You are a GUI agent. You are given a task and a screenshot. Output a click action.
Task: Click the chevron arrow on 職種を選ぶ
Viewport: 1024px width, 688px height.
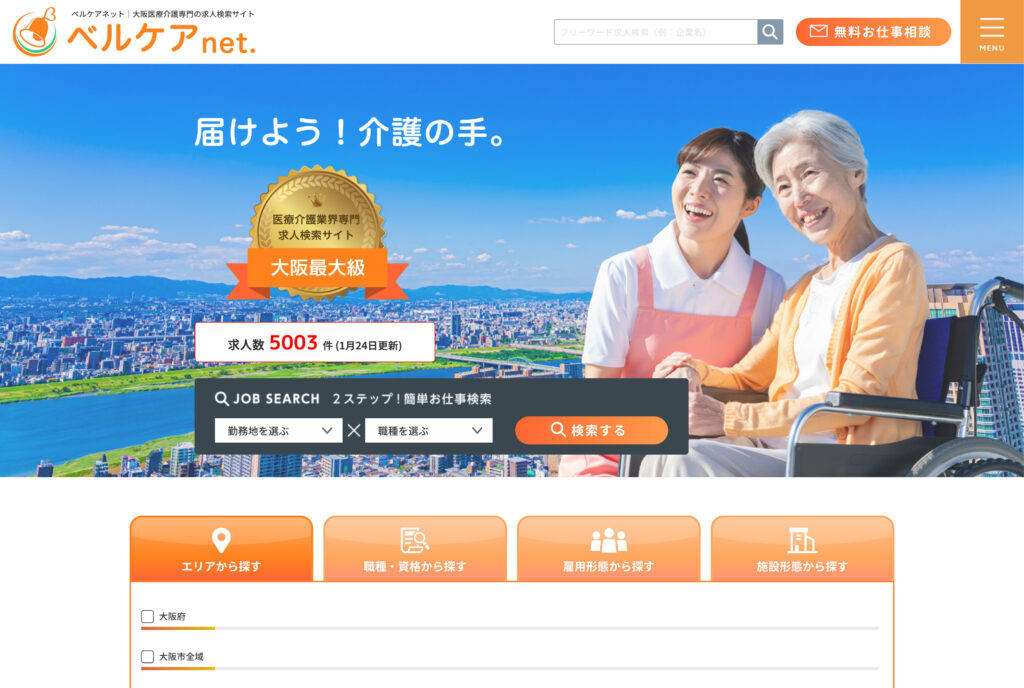477,431
